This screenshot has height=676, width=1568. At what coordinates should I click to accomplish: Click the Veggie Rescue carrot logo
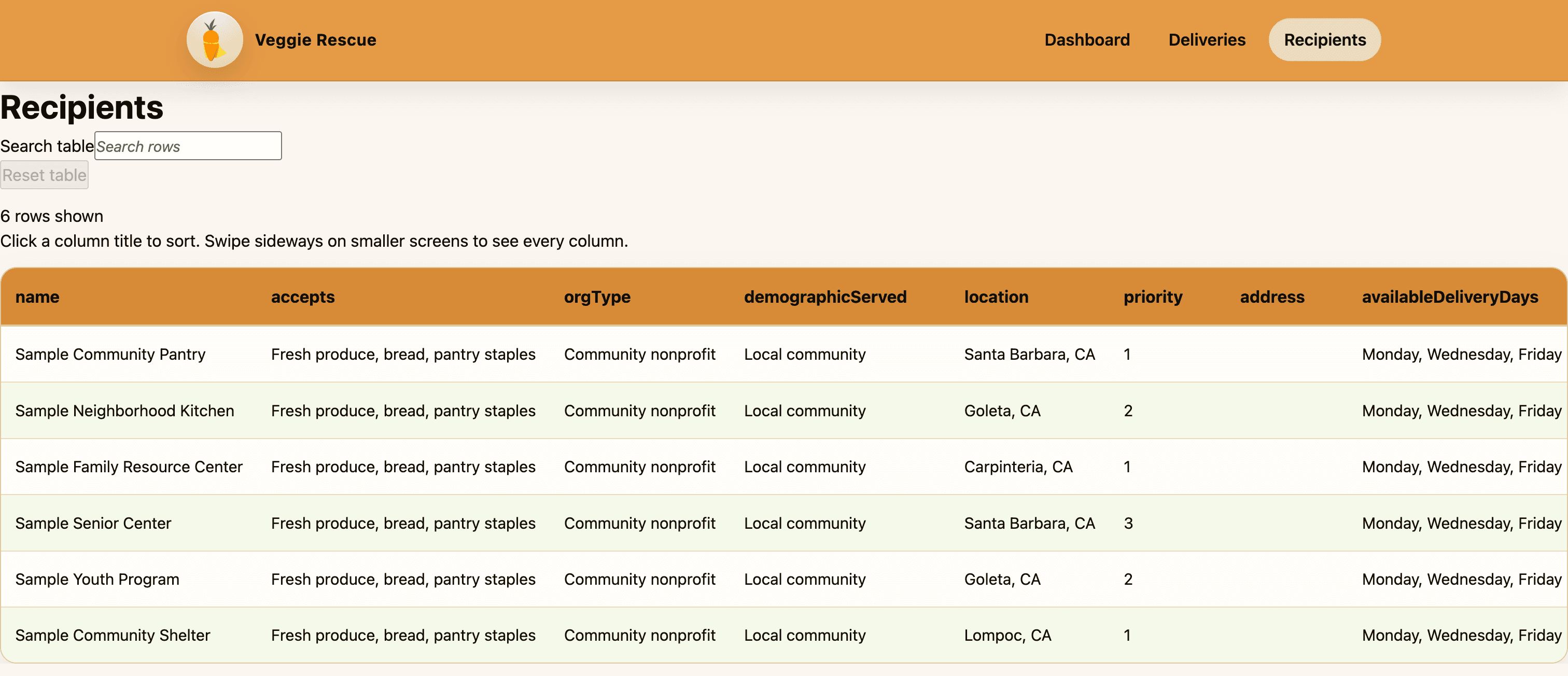click(x=214, y=39)
